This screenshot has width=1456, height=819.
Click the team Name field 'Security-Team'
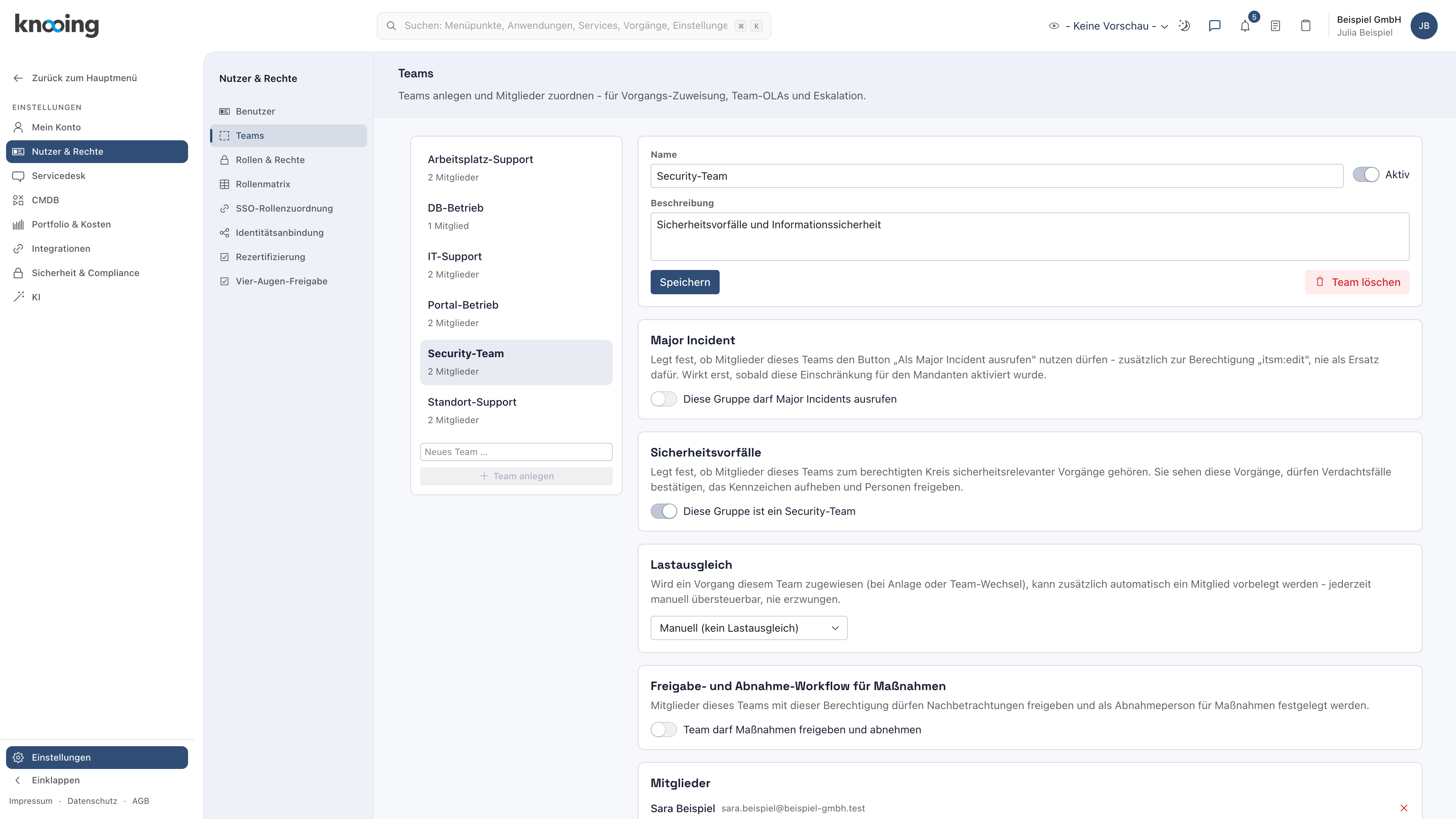pos(996,176)
